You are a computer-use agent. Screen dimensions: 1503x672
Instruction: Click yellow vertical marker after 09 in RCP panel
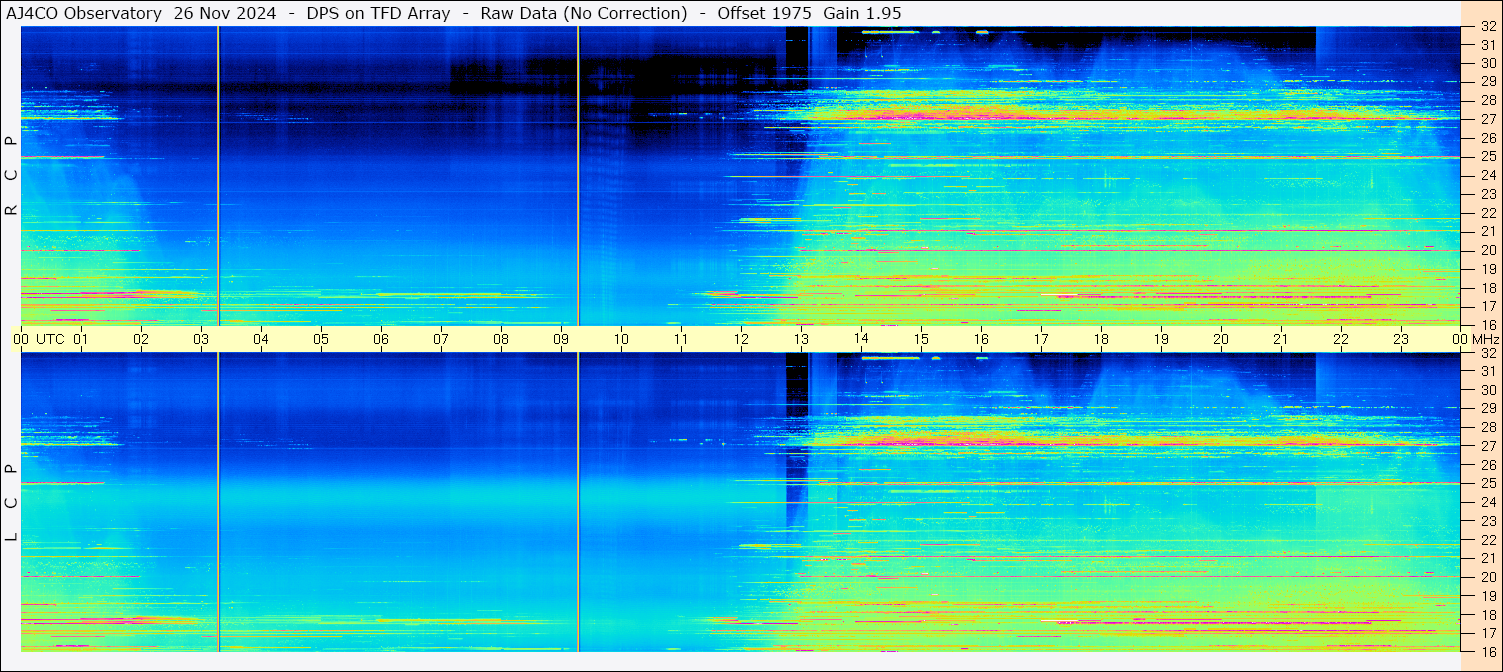(578, 176)
